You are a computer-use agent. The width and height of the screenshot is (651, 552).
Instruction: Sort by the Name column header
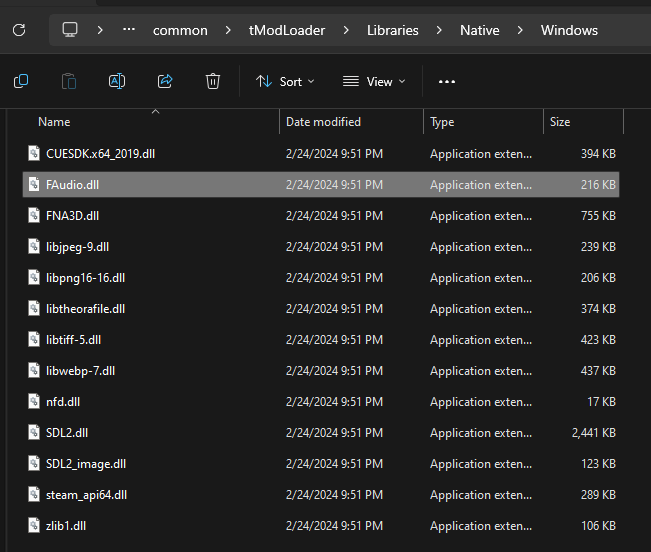(54, 122)
